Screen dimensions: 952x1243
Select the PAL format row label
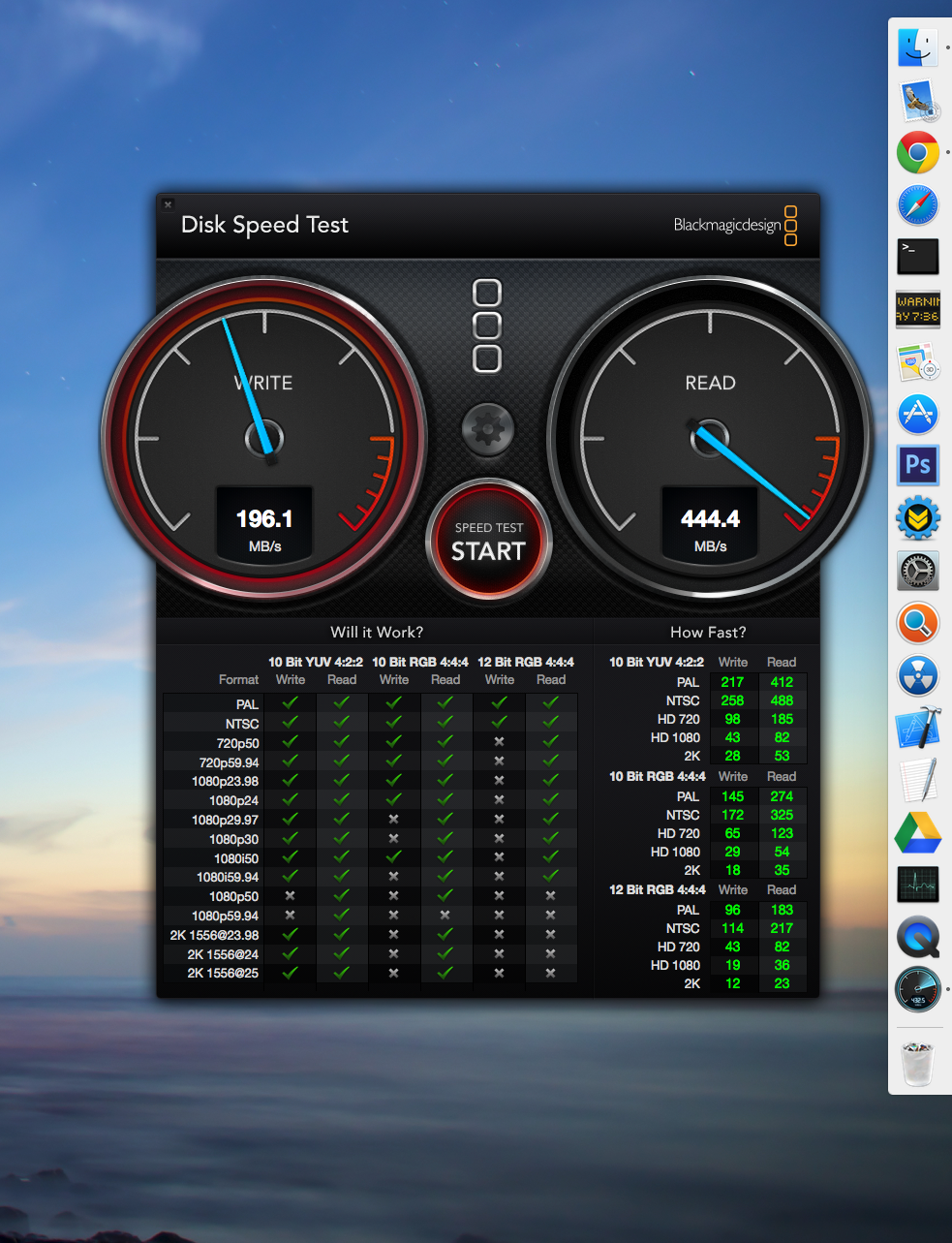(247, 704)
